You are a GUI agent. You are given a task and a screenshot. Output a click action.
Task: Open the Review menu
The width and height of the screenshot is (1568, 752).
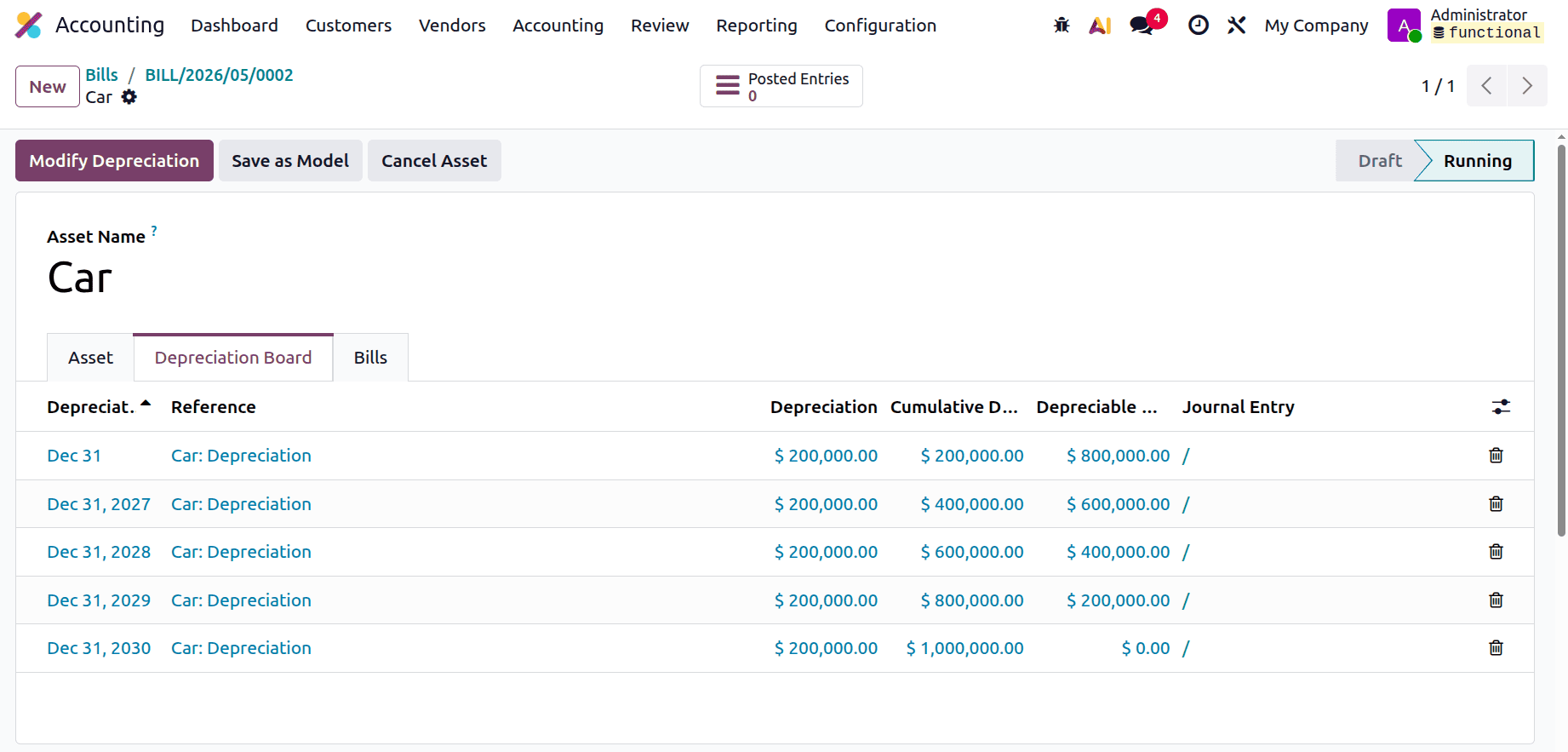click(660, 26)
